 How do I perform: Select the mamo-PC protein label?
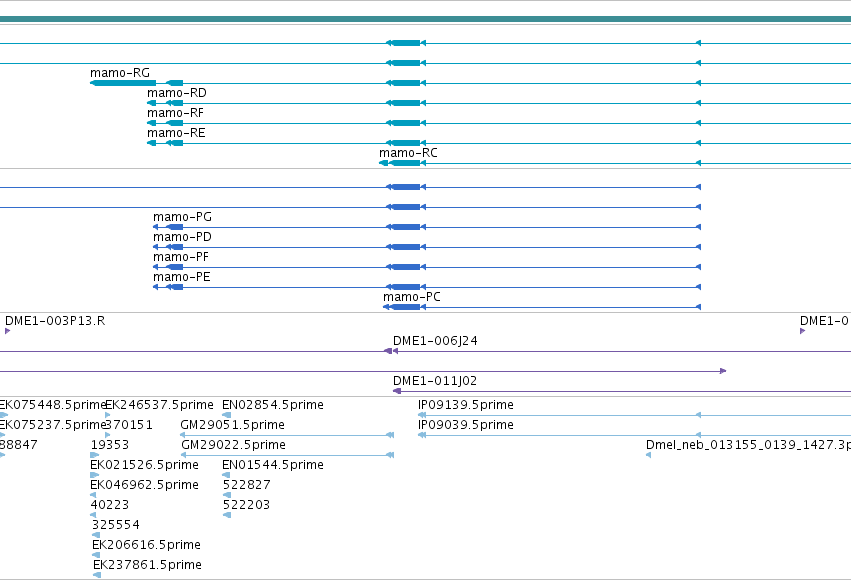pyautogui.click(x=412, y=297)
